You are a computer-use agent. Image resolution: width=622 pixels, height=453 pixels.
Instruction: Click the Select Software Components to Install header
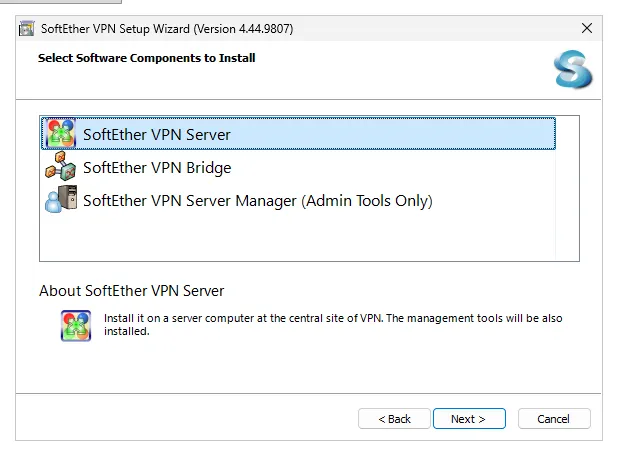tap(146, 58)
